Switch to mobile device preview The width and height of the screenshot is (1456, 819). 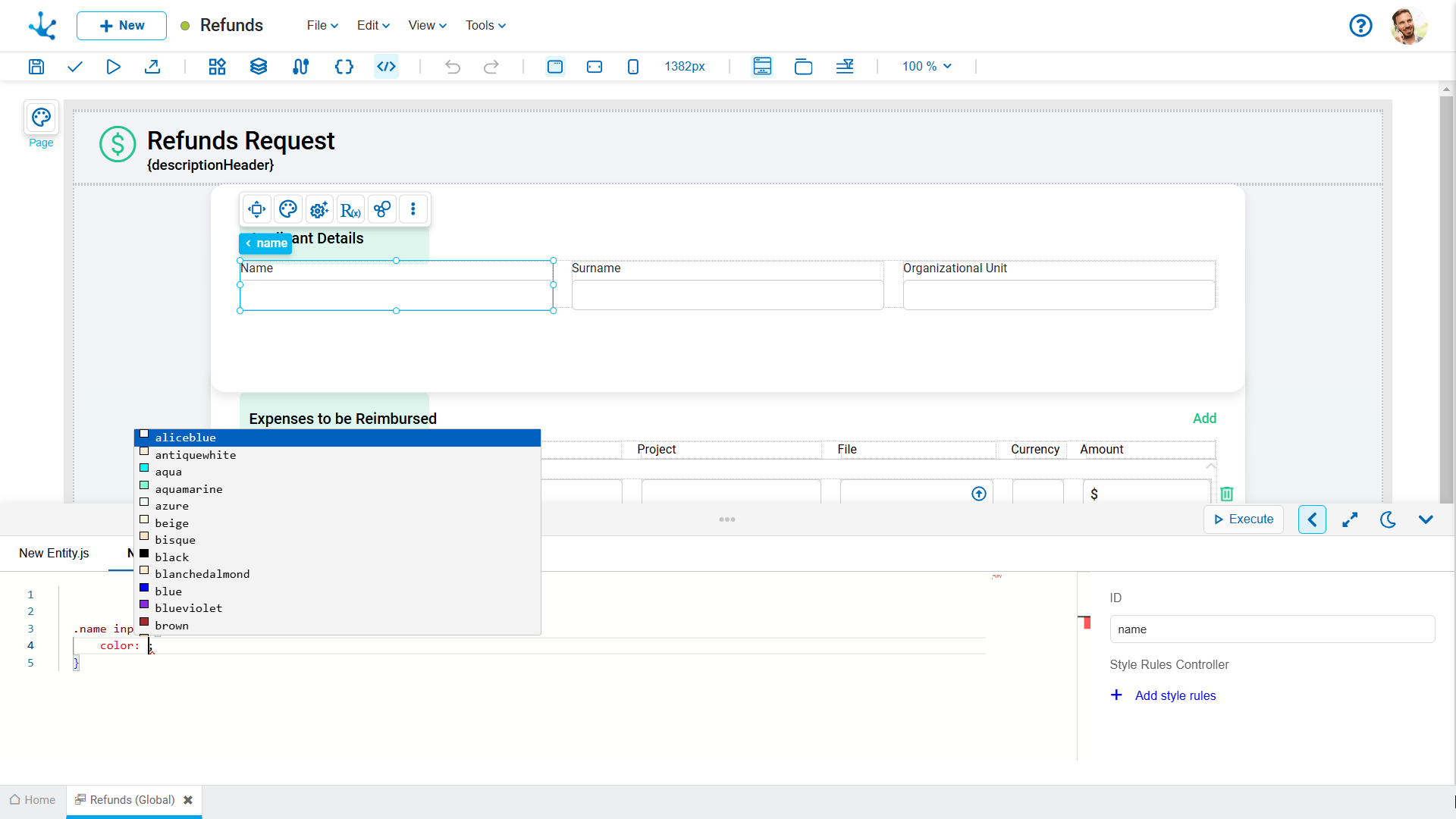click(x=633, y=67)
